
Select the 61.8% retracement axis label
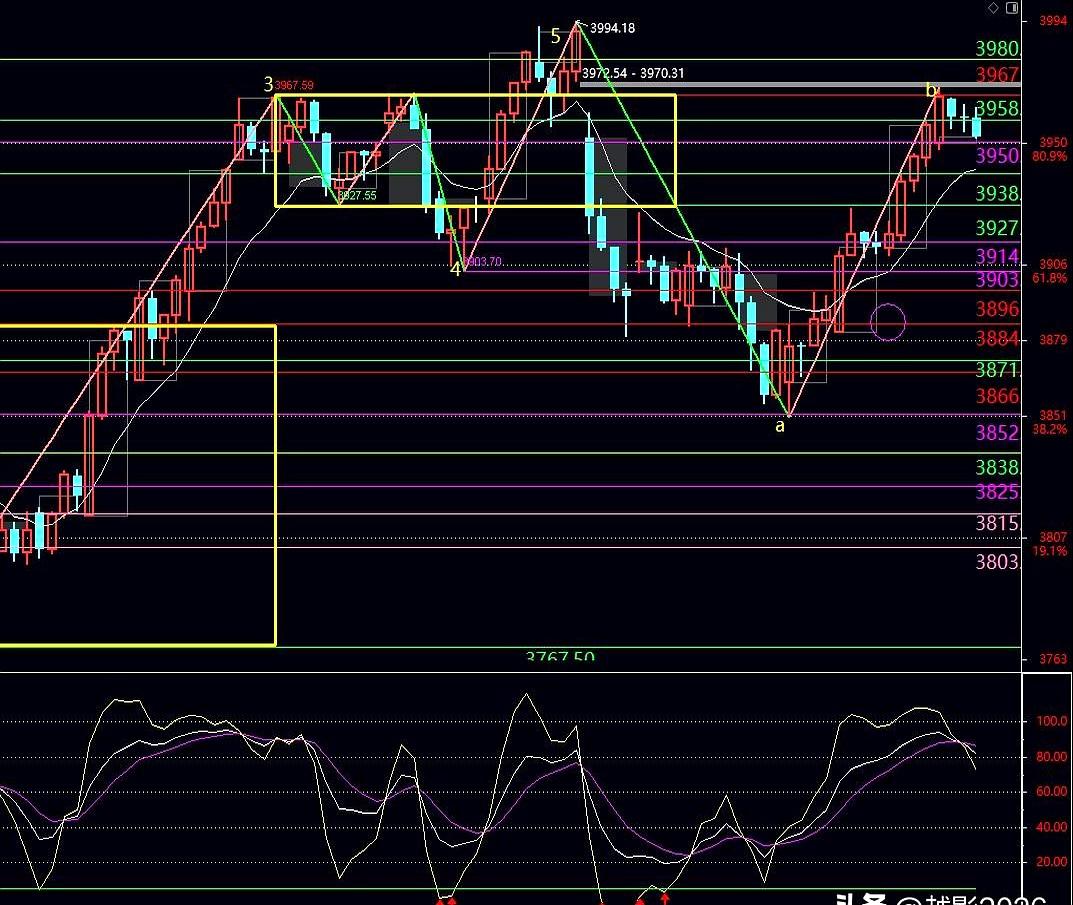(x=1050, y=279)
